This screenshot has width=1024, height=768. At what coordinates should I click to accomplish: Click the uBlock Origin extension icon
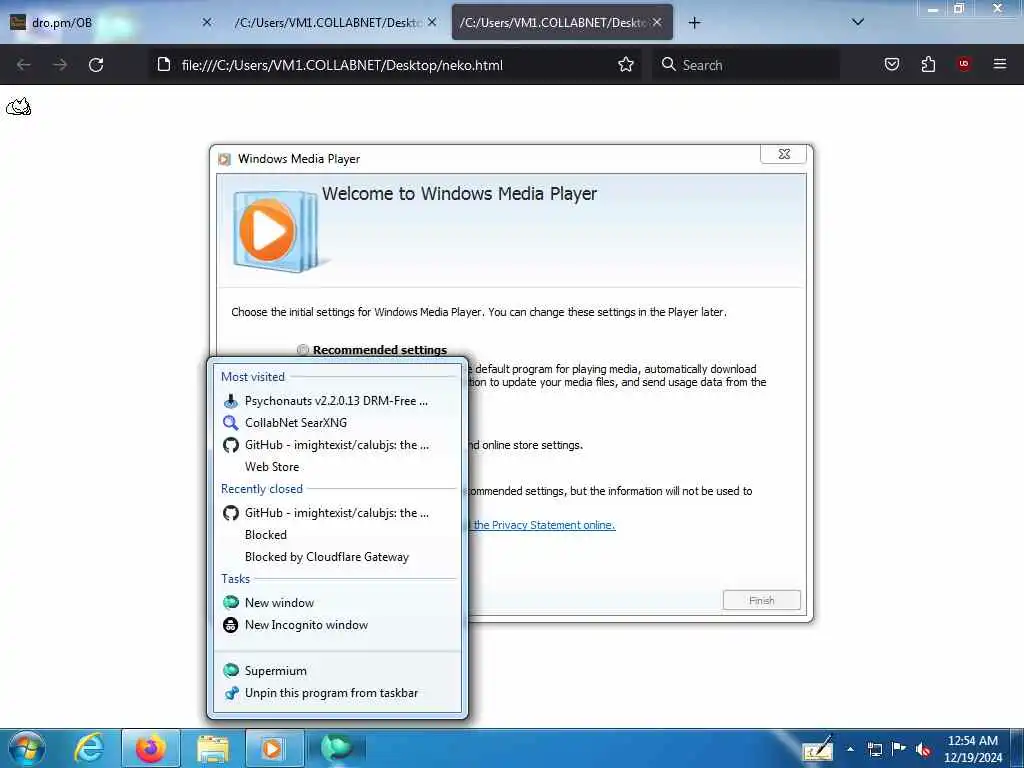pos(963,64)
